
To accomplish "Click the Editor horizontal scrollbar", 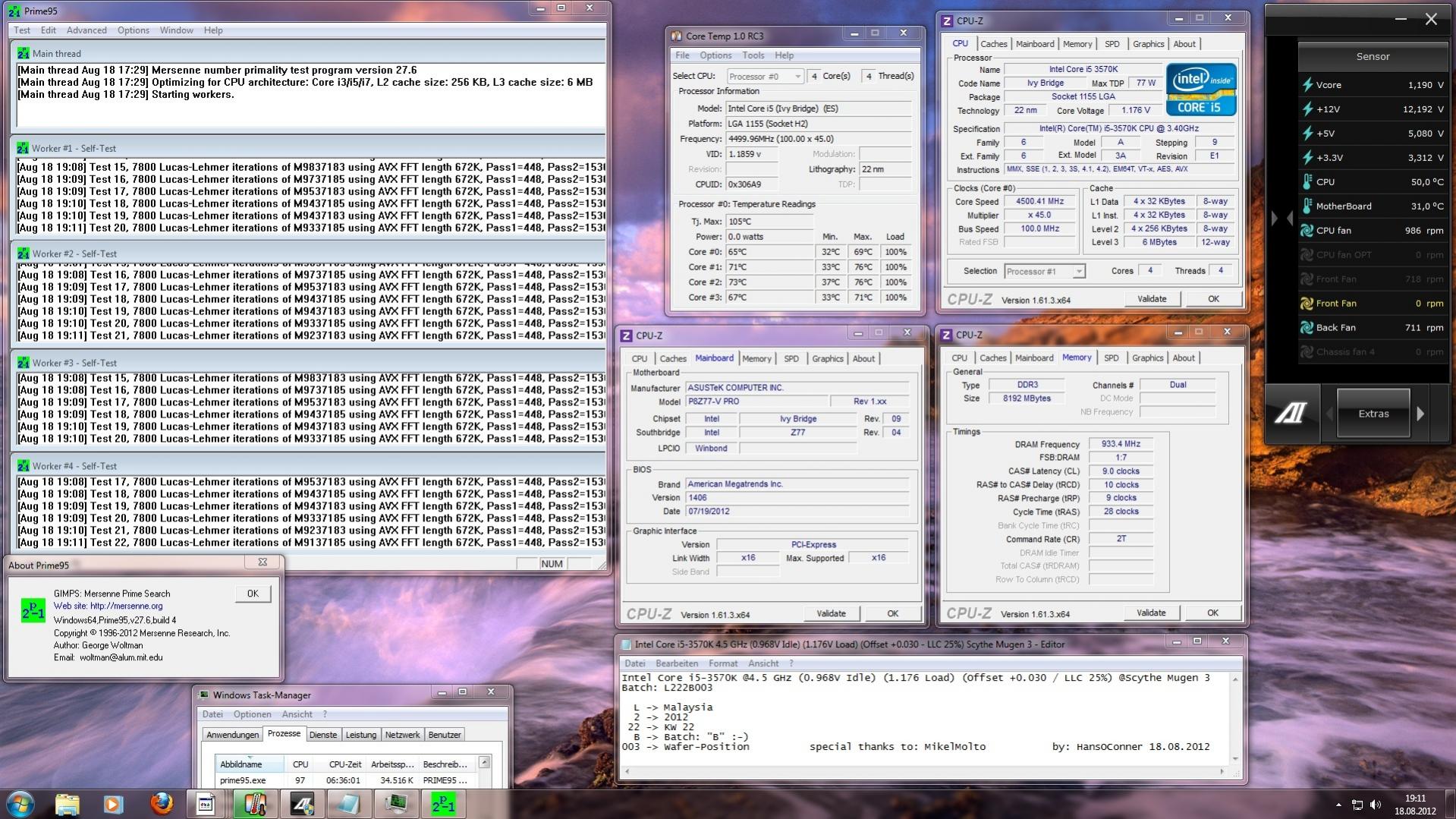I will [x=925, y=771].
